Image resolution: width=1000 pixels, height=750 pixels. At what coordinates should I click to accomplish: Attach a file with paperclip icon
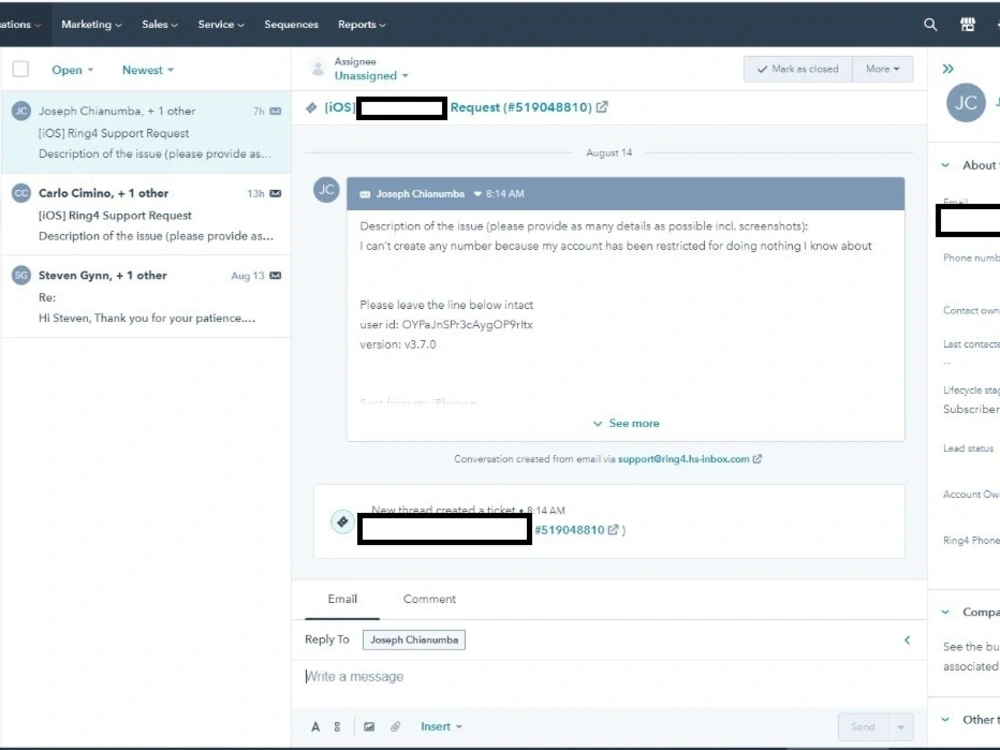[395, 726]
